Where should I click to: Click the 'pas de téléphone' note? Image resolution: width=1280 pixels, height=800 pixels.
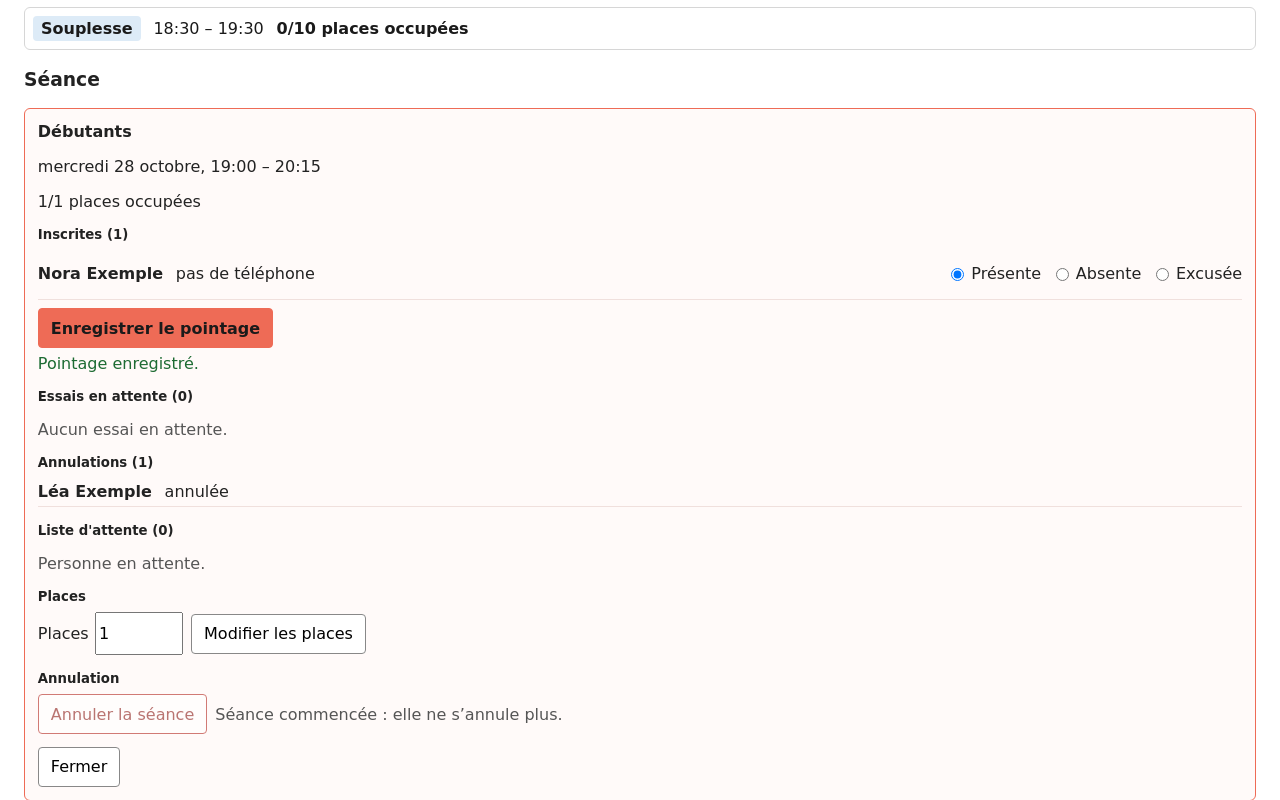tap(245, 273)
